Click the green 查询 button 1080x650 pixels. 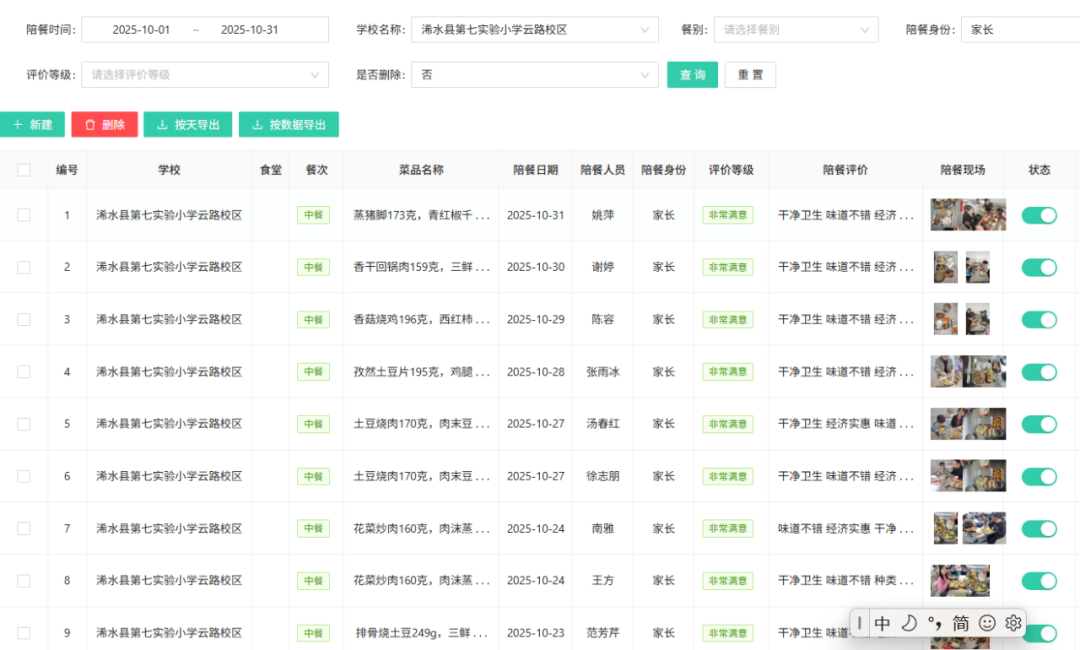[692, 75]
